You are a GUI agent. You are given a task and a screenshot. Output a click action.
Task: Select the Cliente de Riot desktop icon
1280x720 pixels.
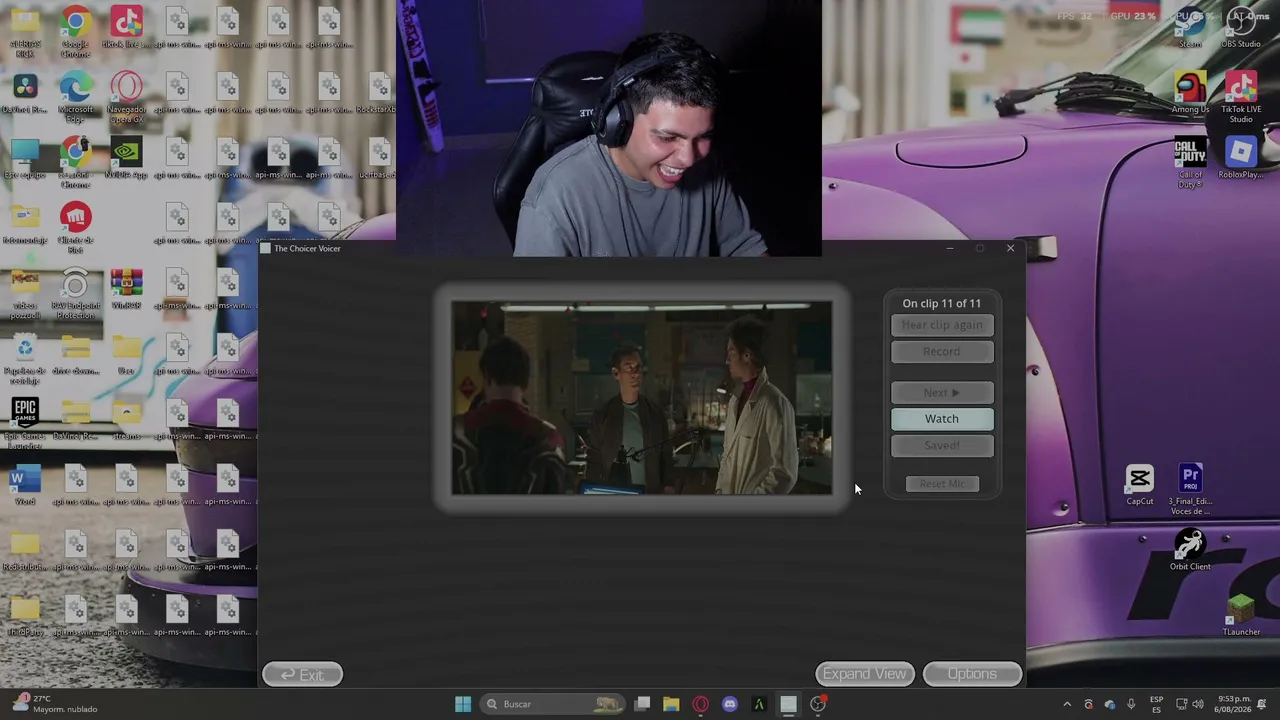75,228
